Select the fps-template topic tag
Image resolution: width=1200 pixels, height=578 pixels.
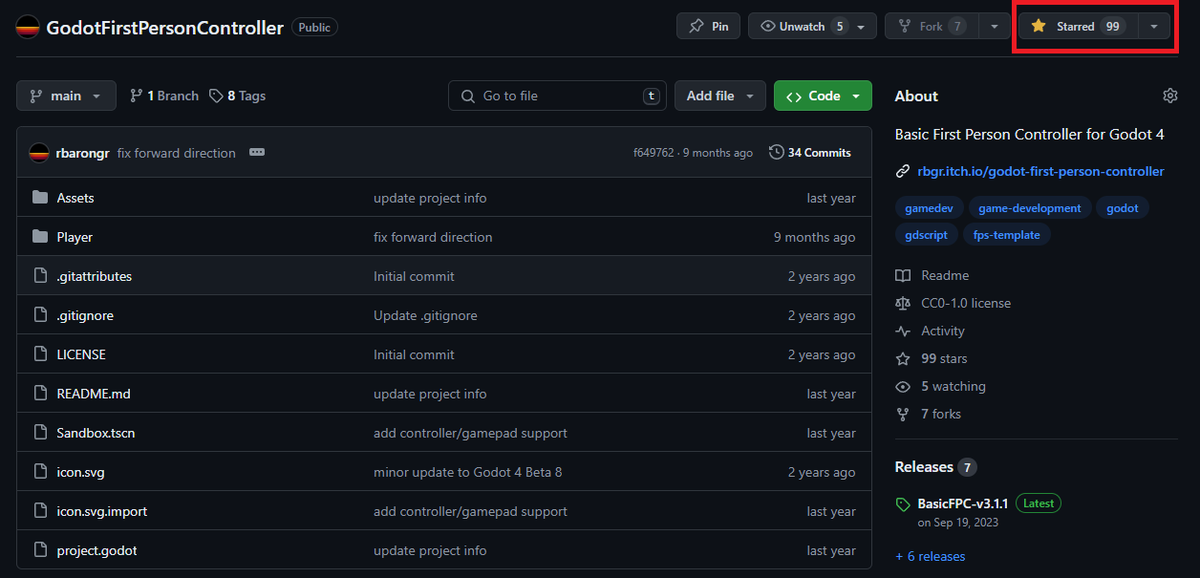click(1007, 236)
